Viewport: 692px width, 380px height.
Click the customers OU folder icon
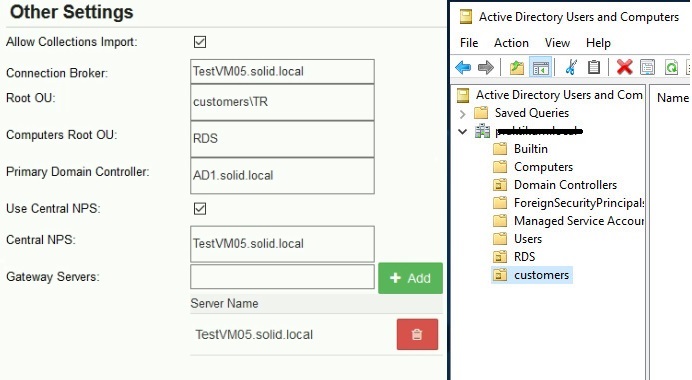point(500,275)
